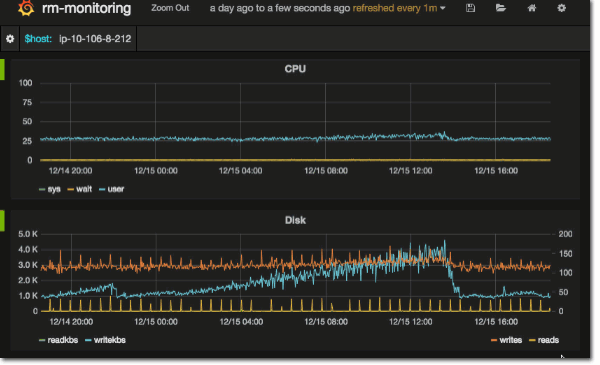Click Disk chart 12/15 04:00 axis label
Image resolution: width=600 pixels, height=365 pixels.
(x=241, y=322)
